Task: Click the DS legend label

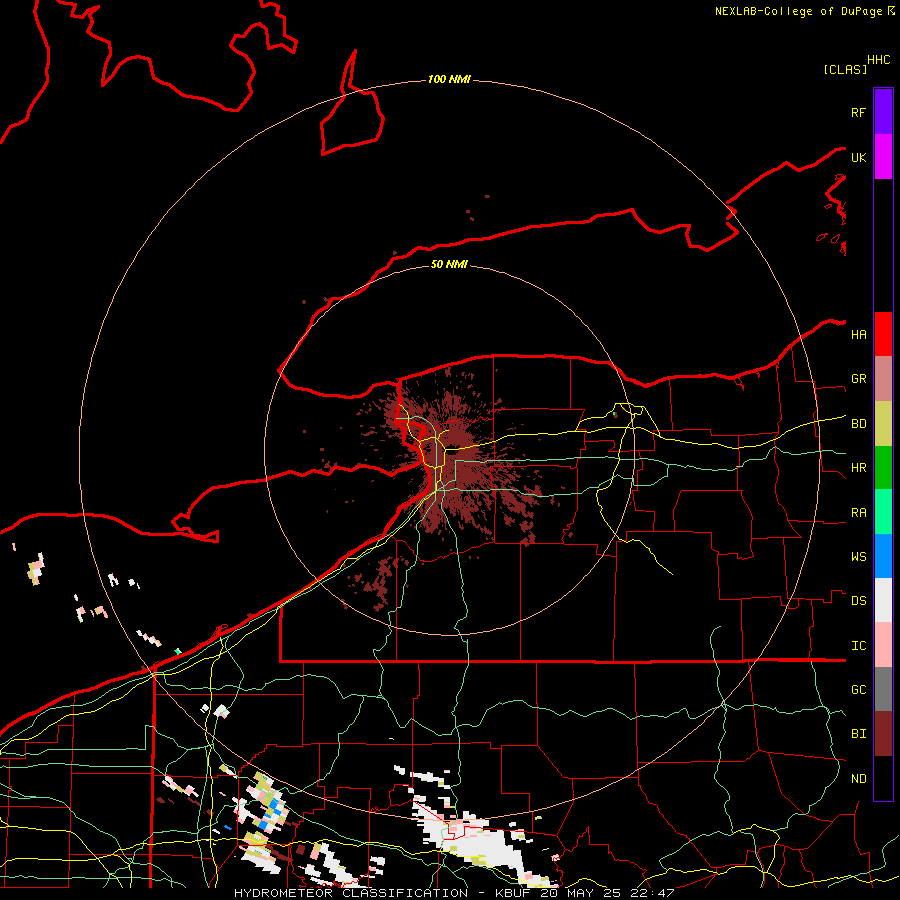Action: (858, 601)
